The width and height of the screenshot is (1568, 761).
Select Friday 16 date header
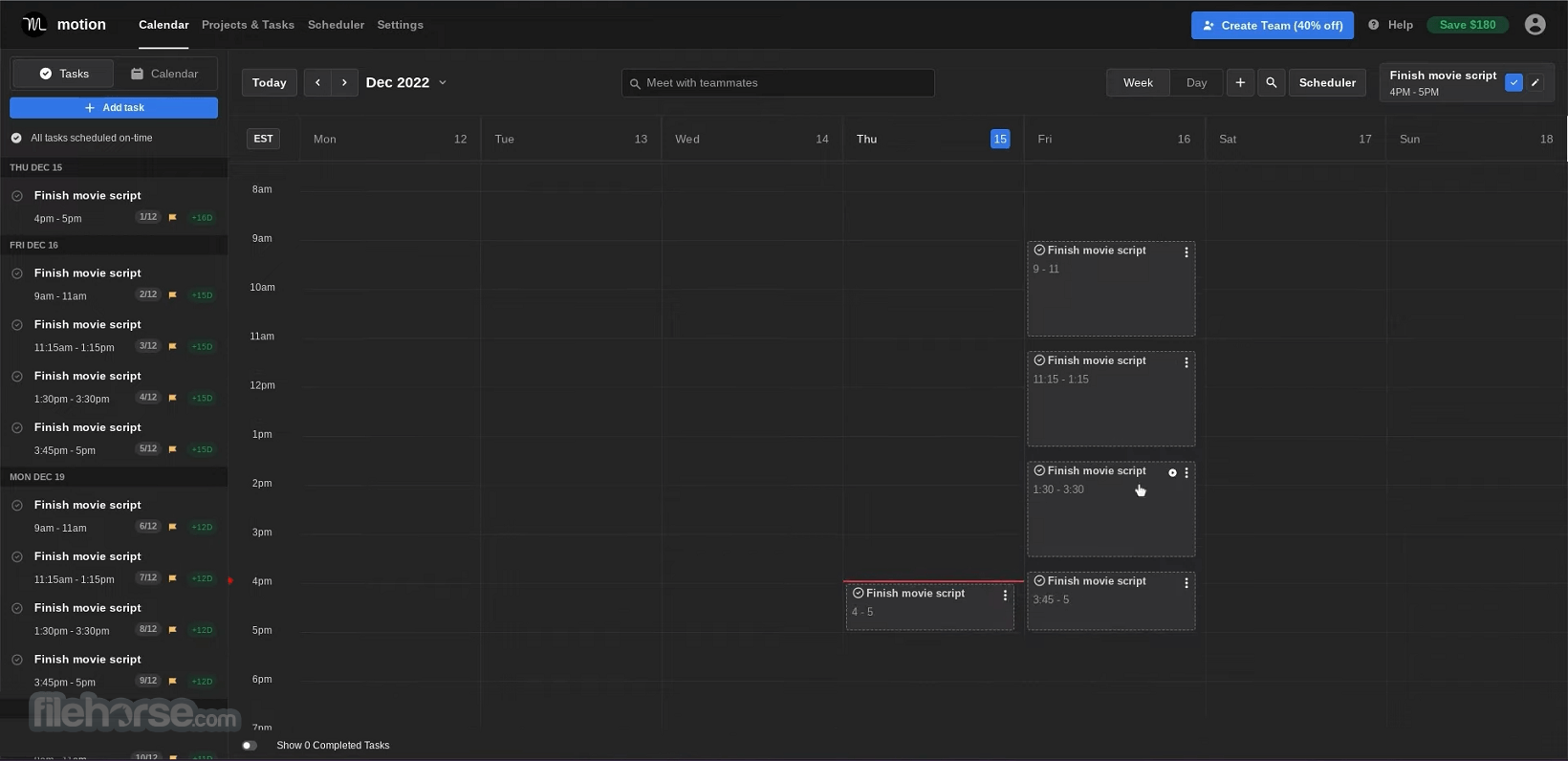click(x=1114, y=139)
